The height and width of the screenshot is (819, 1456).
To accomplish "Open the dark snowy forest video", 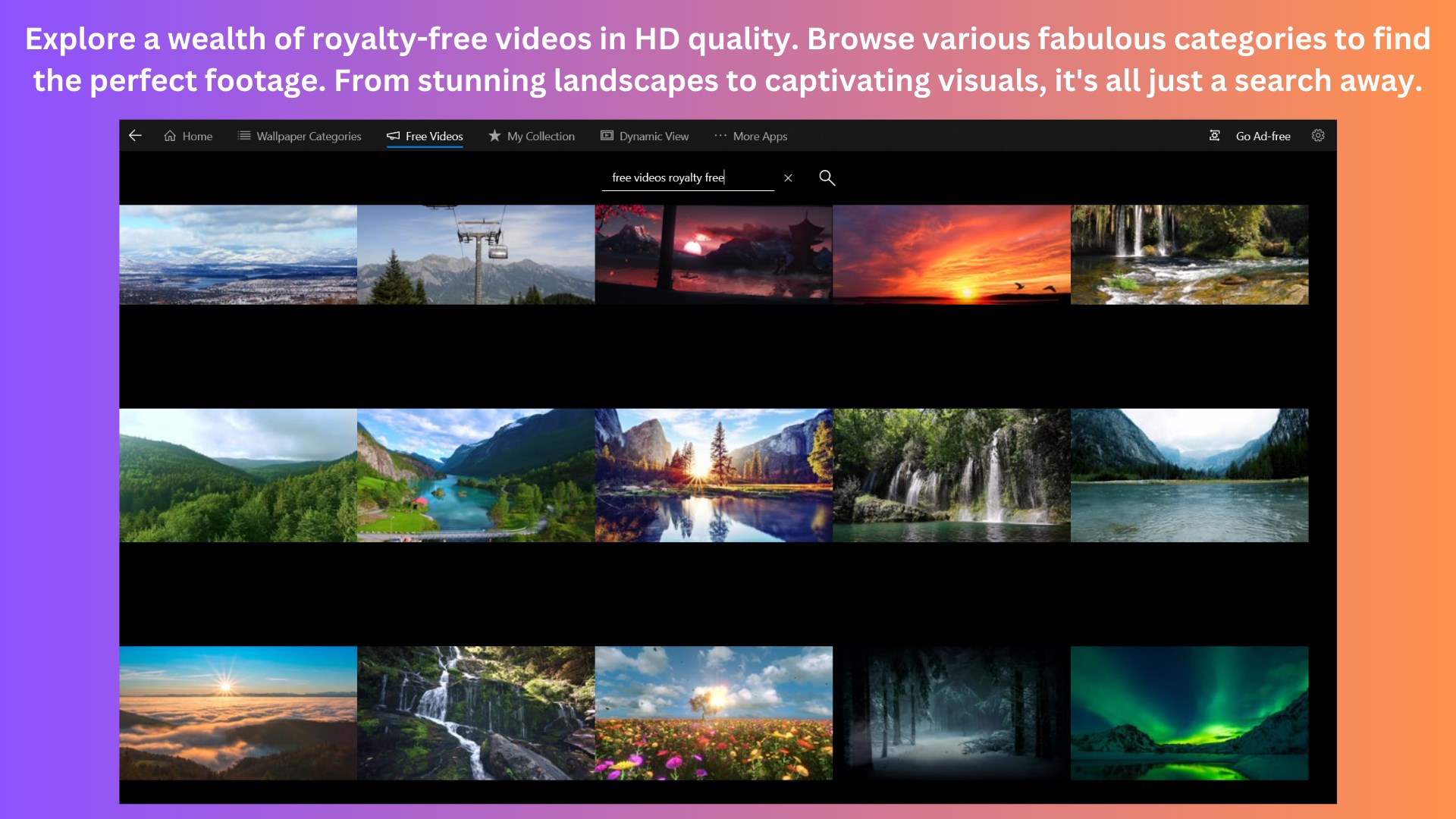I will [951, 713].
